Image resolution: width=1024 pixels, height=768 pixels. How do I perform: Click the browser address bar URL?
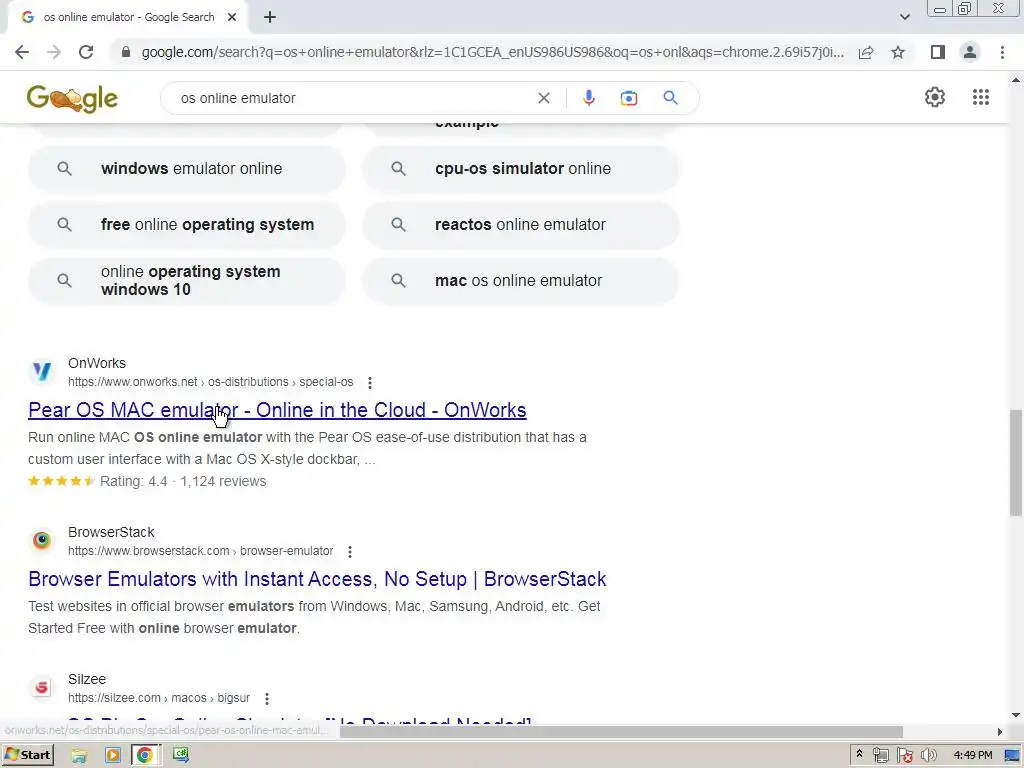point(492,52)
